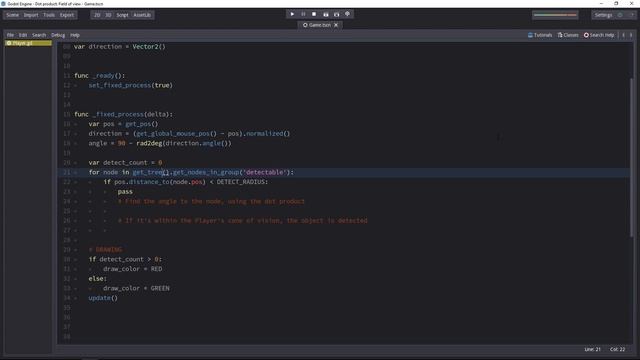Click the 'update()' code line
Viewport: 640px width, 360px height.
(x=103, y=298)
